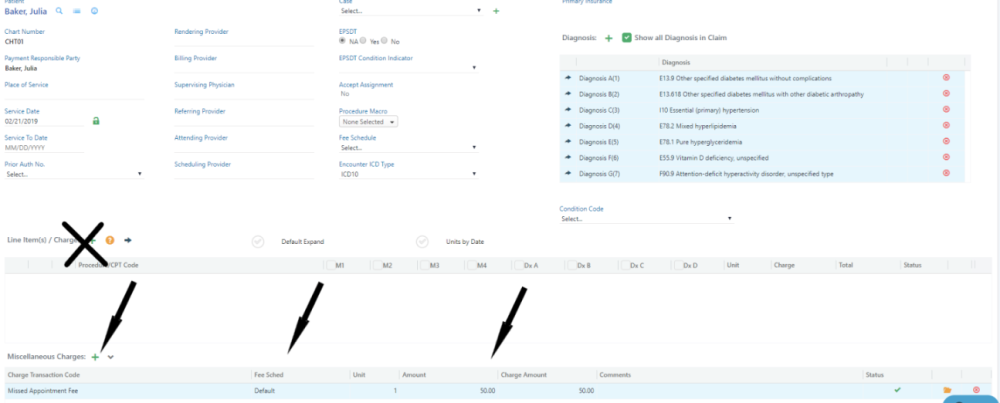Check the Dx B column checkbox
The height and width of the screenshot is (403, 1000).
click(x=571, y=265)
